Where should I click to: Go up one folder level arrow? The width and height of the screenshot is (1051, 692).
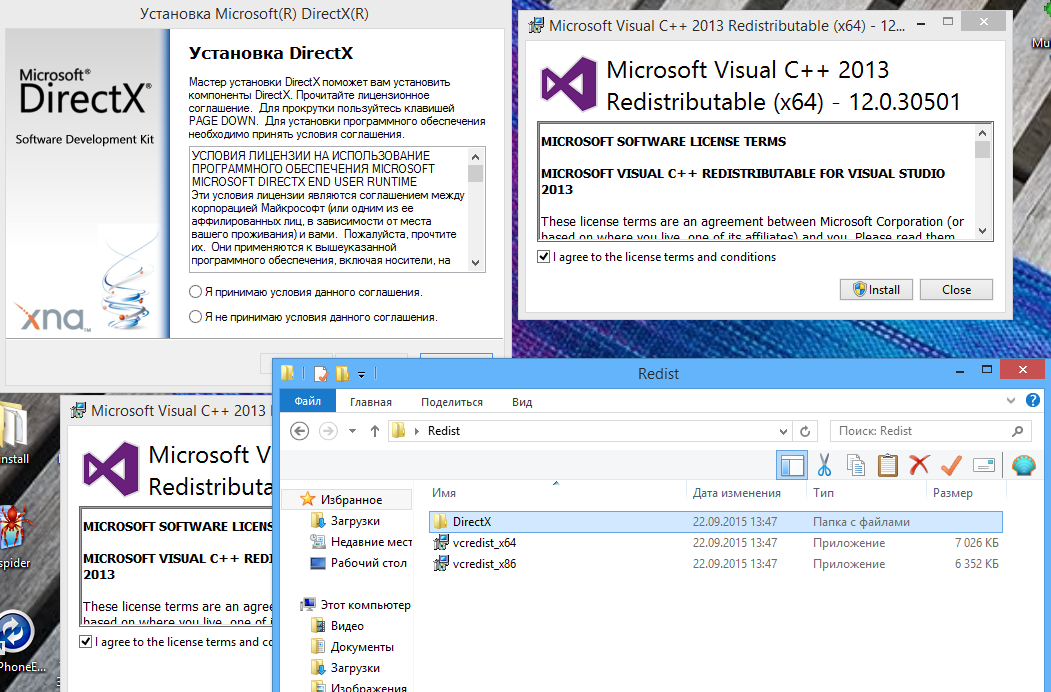point(375,431)
